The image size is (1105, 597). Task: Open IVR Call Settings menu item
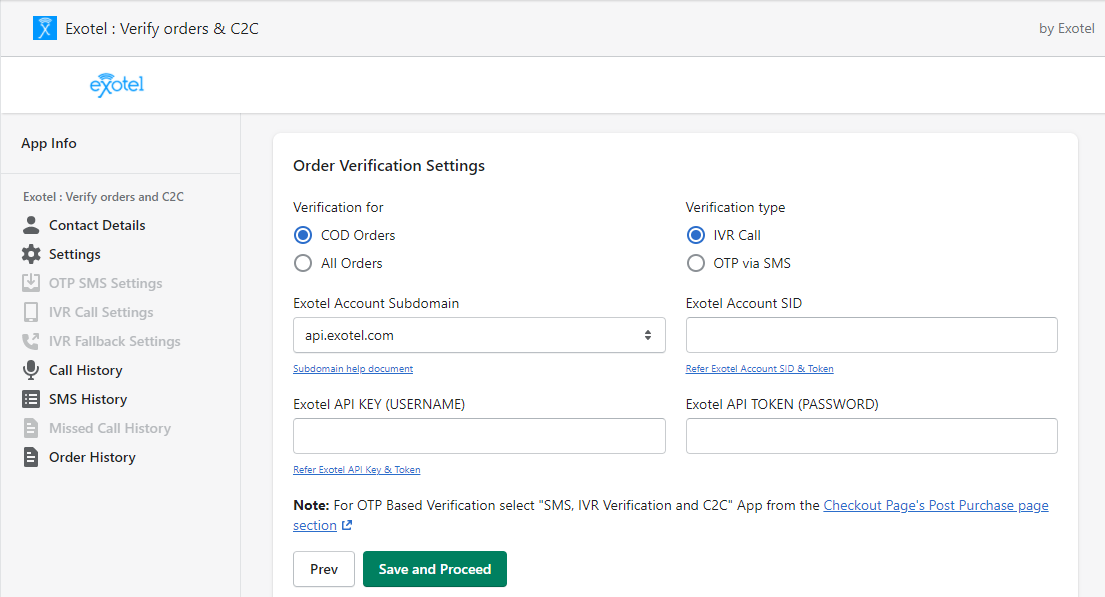[x=101, y=312]
